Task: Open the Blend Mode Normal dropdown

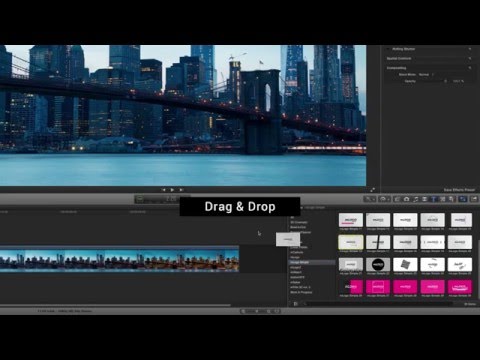Action: coord(426,74)
